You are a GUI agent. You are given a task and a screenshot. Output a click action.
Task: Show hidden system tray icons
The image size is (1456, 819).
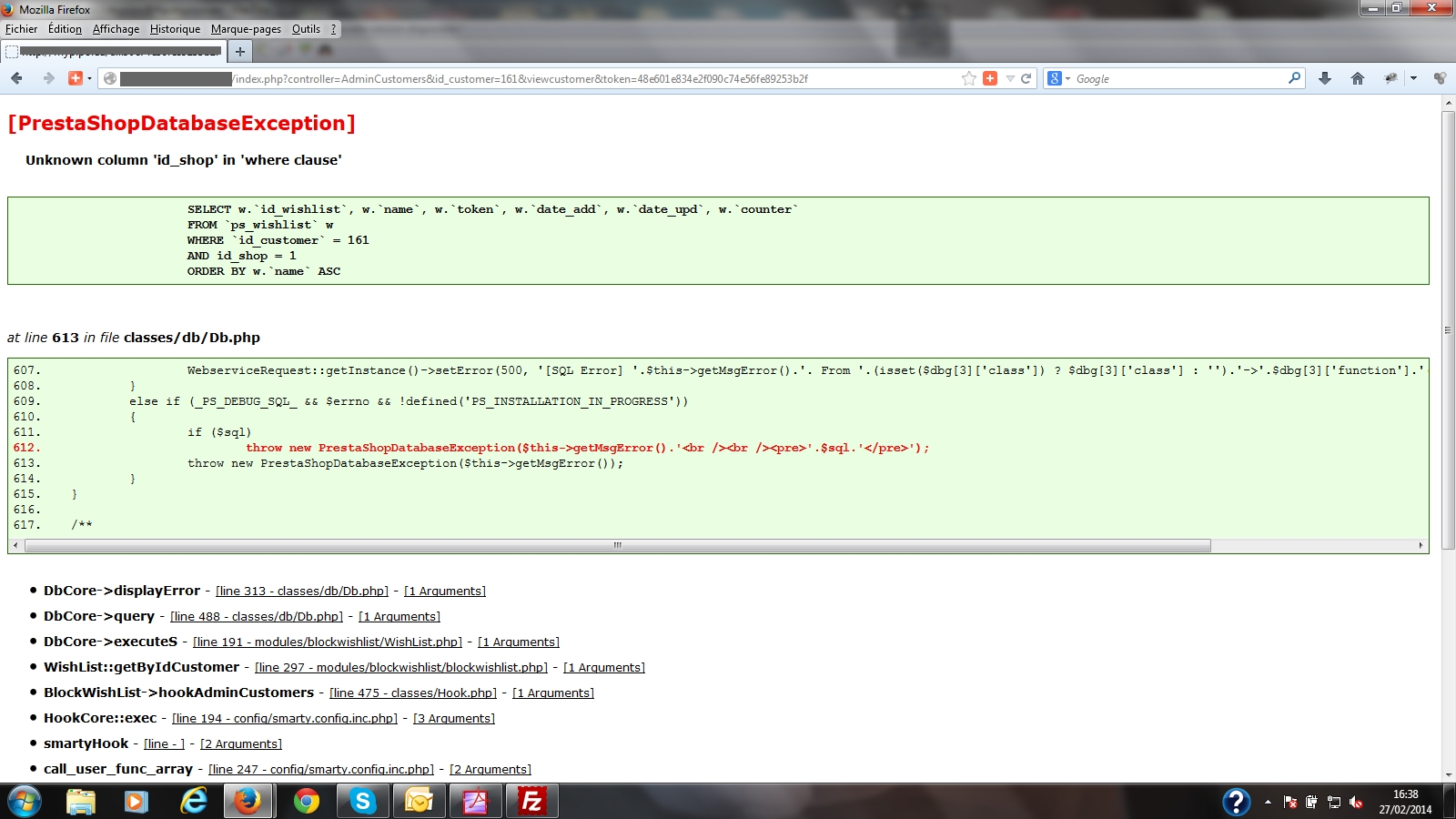[x=1268, y=802]
